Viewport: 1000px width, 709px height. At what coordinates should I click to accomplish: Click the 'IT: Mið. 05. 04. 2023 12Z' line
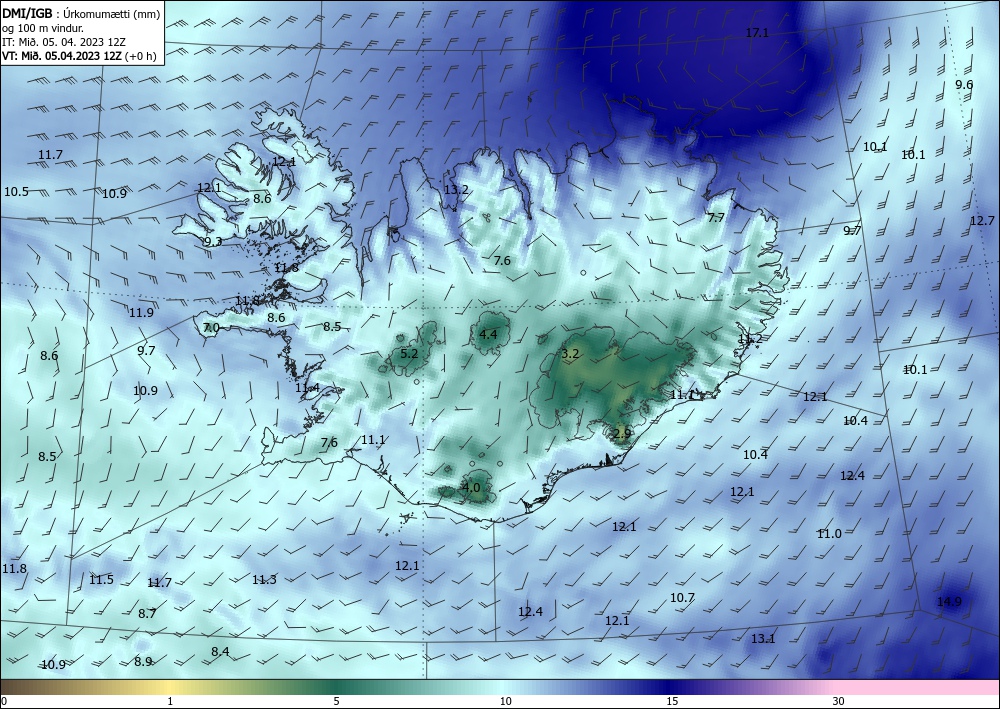click(x=64, y=42)
